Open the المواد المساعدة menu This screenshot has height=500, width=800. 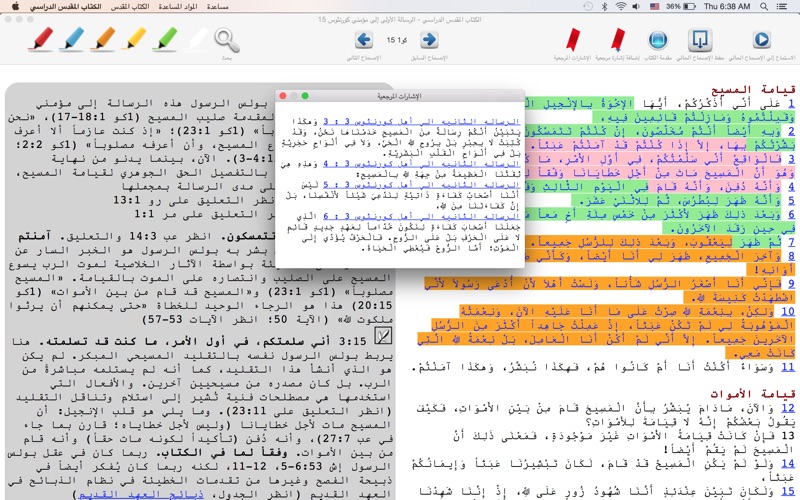178,7
